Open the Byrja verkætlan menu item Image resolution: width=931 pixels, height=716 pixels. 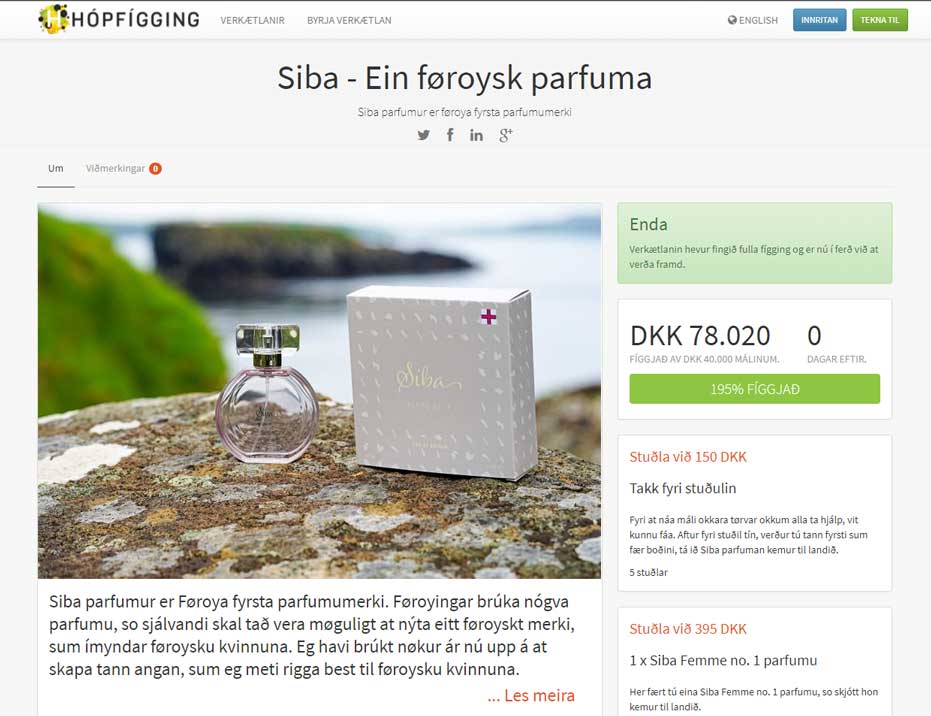349,20
